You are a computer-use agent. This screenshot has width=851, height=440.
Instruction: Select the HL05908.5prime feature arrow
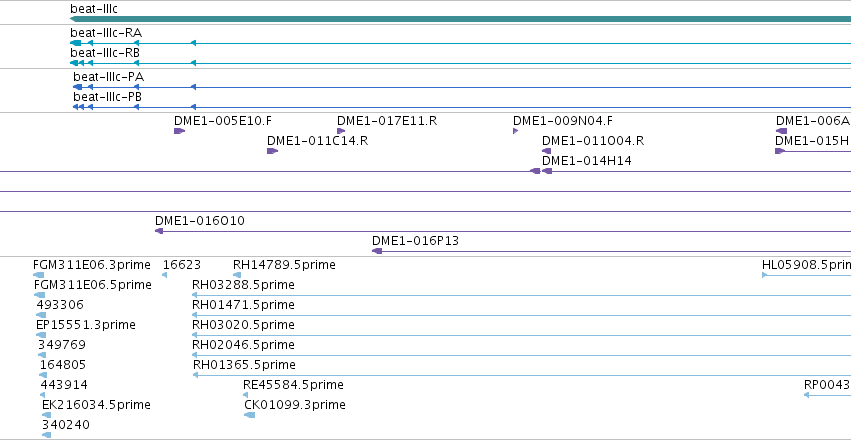[806, 275]
